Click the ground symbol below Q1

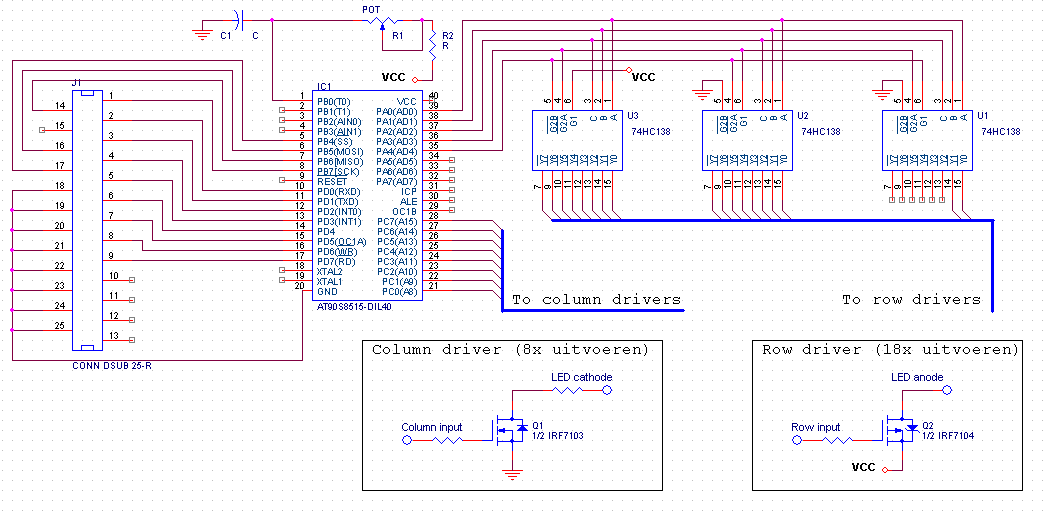(x=511, y=476)
